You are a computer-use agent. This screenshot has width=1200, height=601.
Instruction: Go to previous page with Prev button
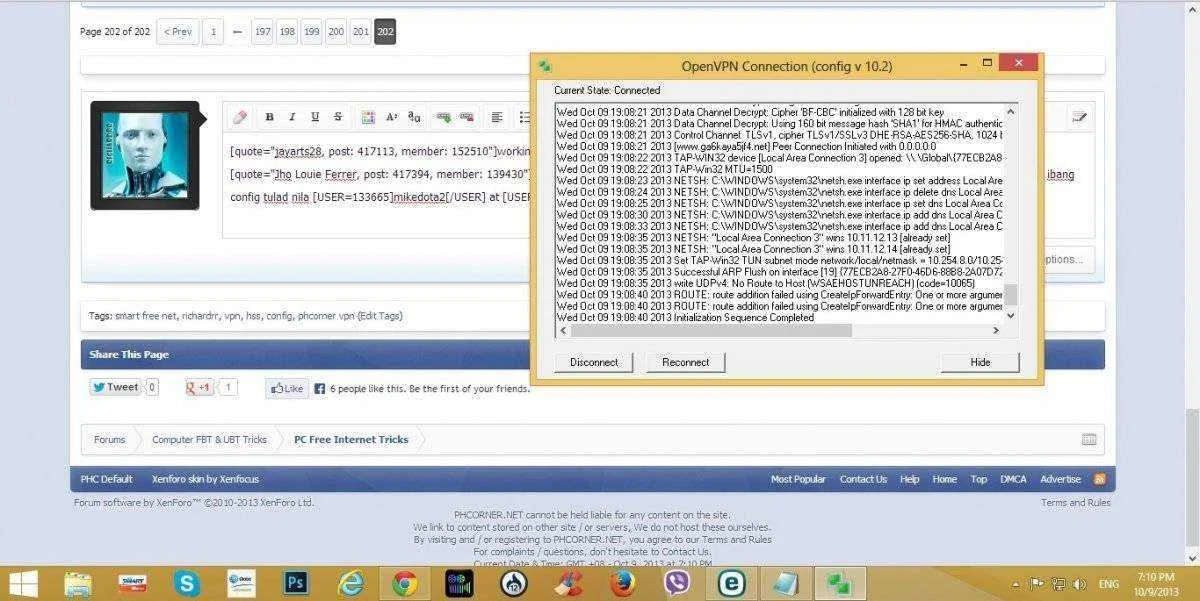coord(178,32)
